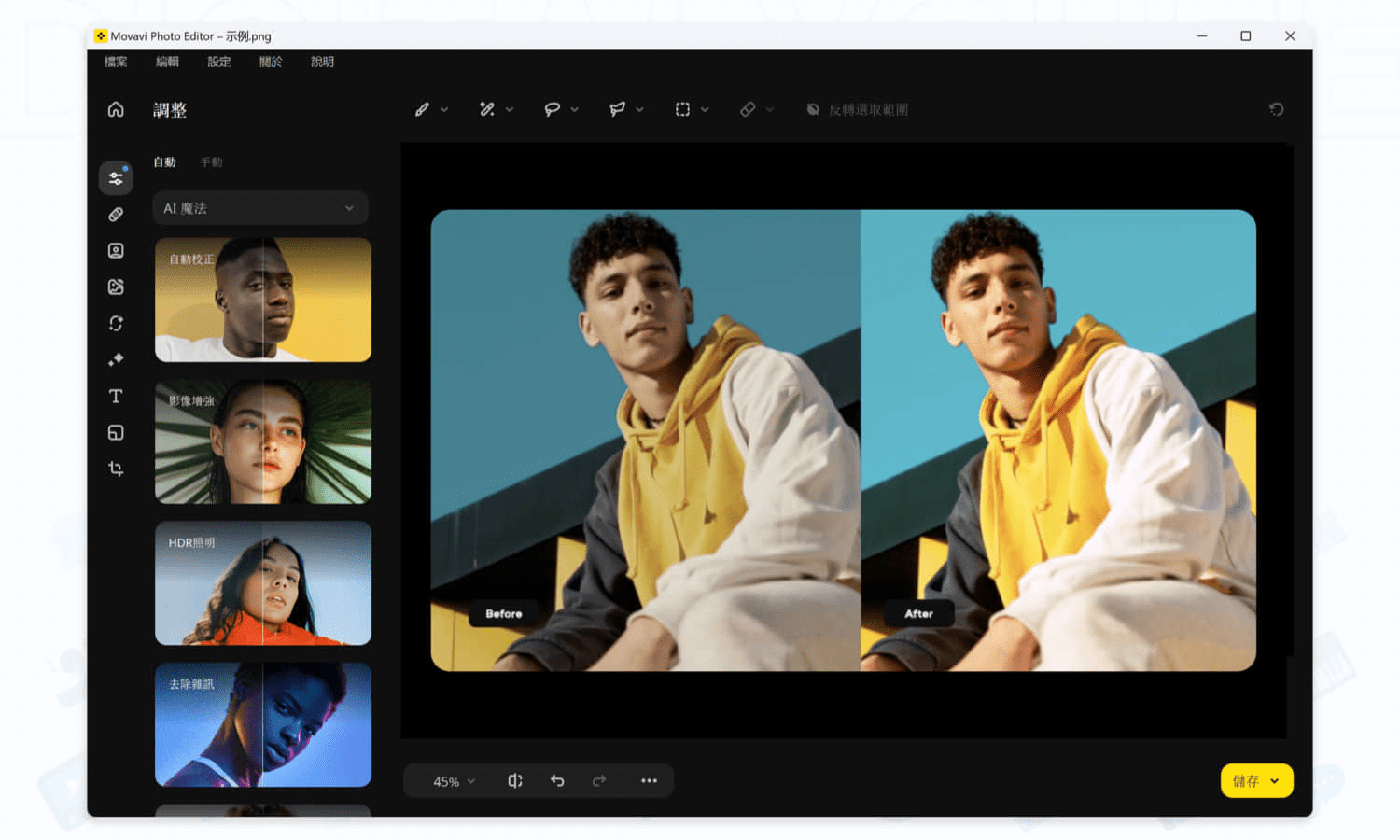Open the AI 魔法 dropdown
Viewport: 1400px width, 840px height.
tap(259, 207)
